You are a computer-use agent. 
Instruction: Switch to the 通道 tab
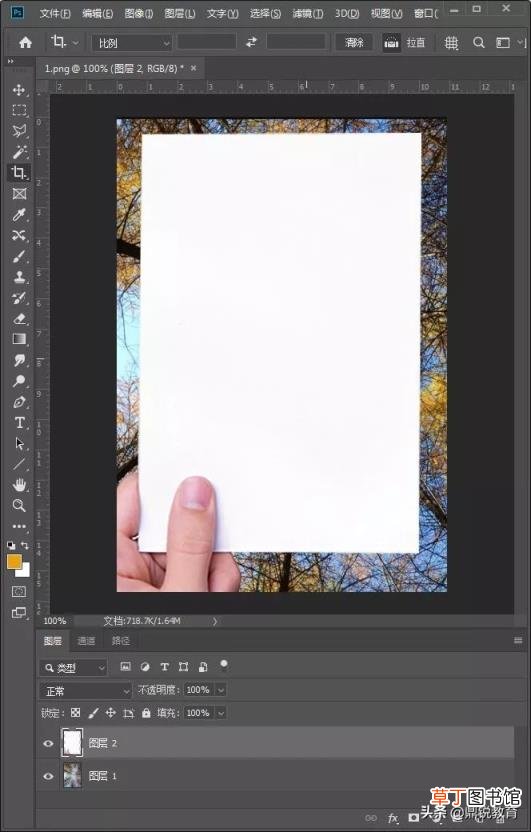click(x=86, y=641)
